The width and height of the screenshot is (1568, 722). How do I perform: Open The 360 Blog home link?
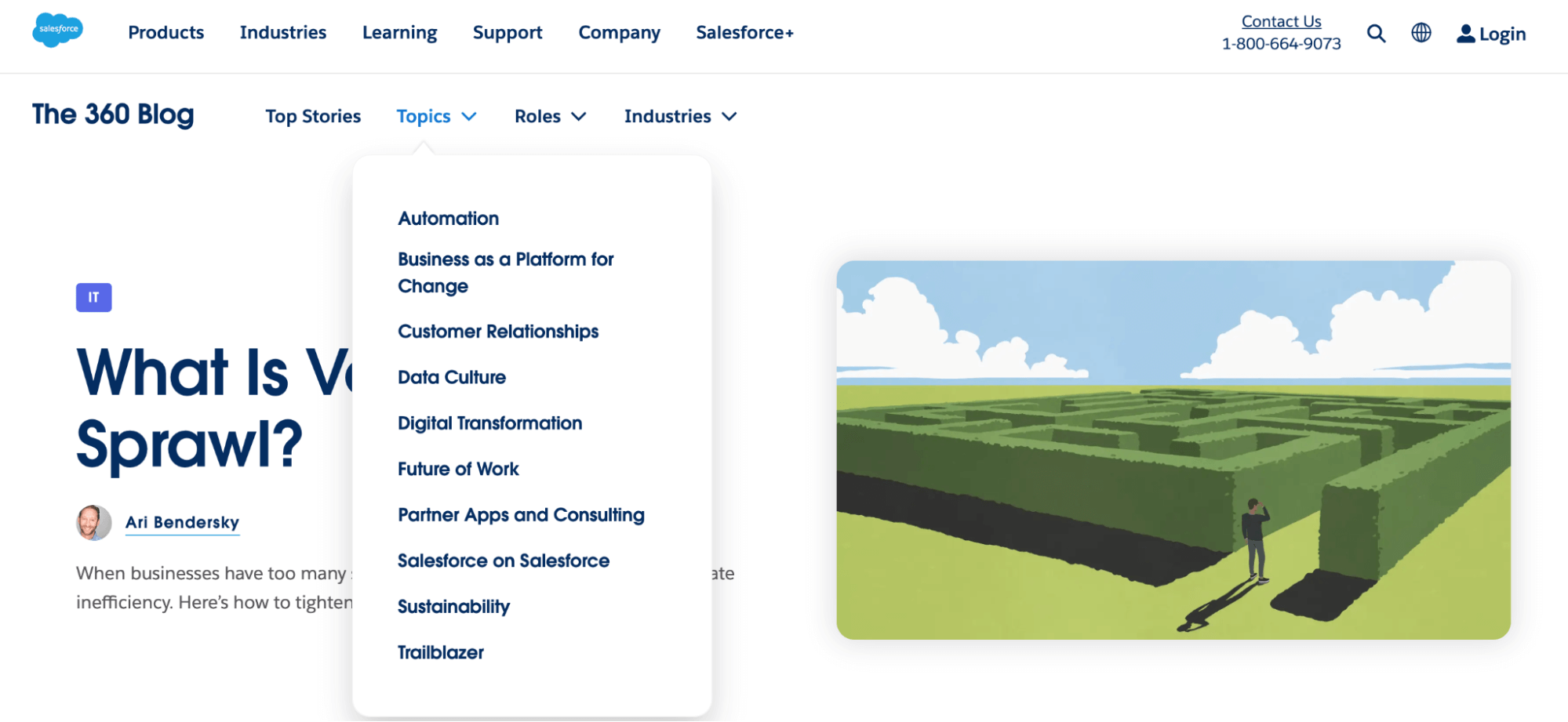tap(113, 114)
